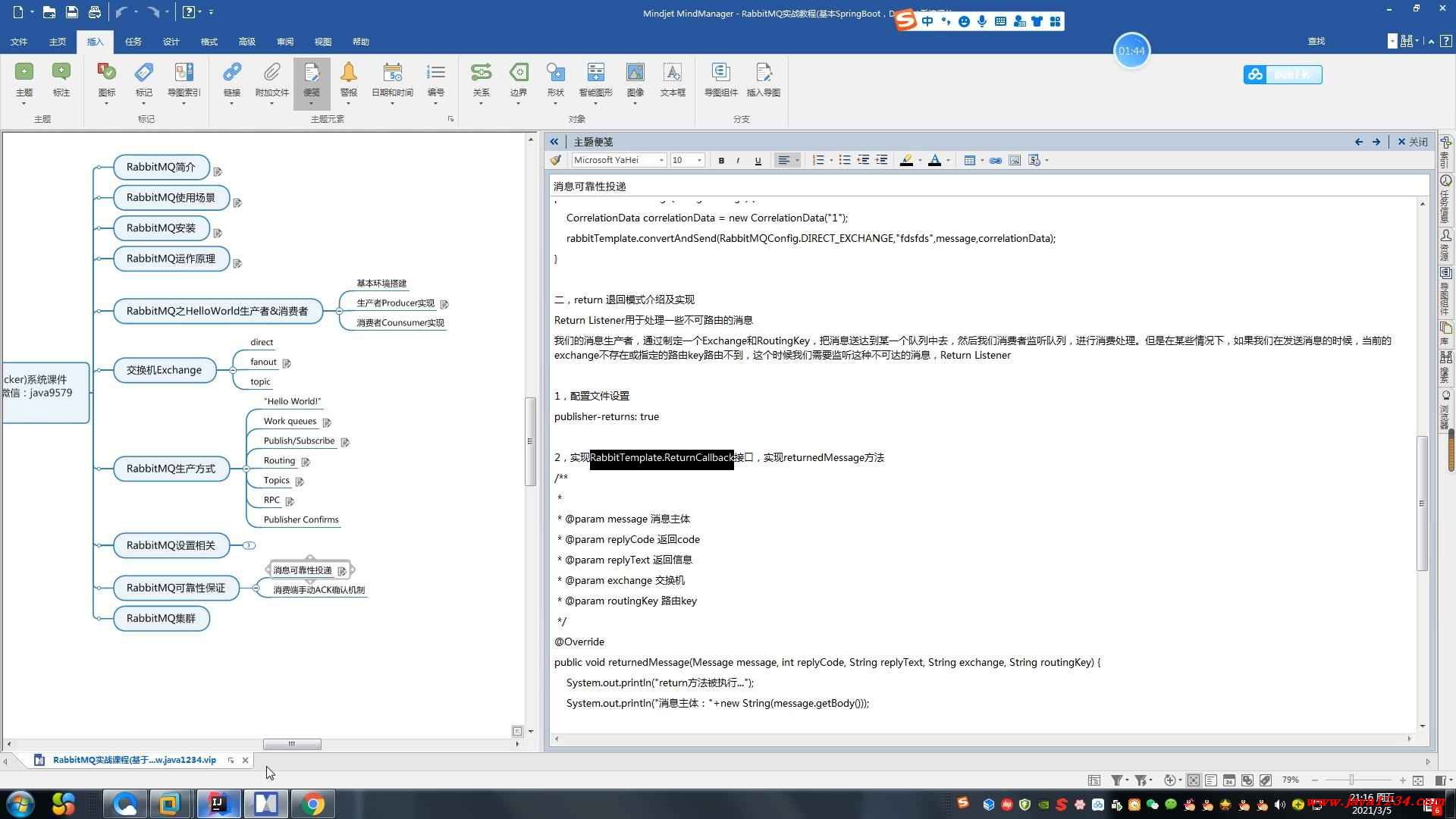The height and width of the screenshot is (819, 1456).
Task: Open the font color dropdown arrow
Action: click(948, 160)
